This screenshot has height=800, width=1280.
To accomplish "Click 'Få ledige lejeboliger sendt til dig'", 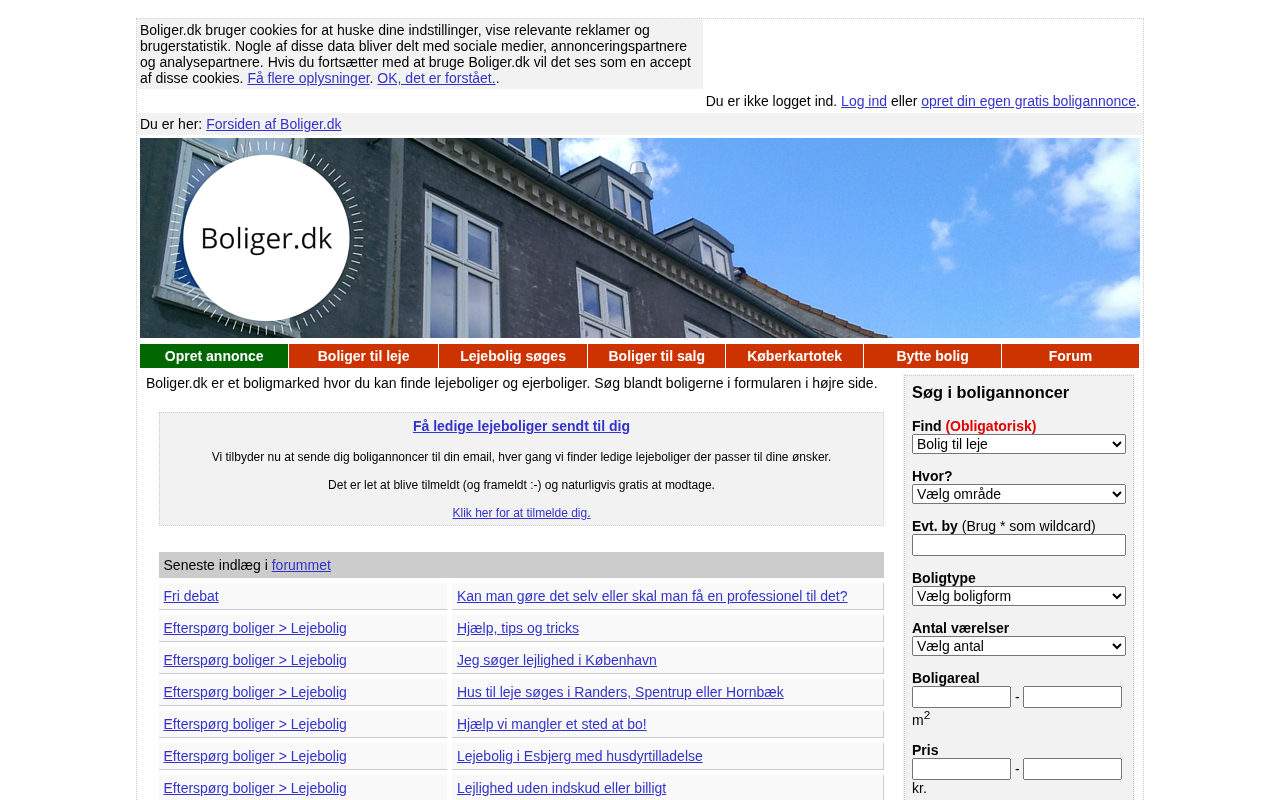I will point(521,426).
